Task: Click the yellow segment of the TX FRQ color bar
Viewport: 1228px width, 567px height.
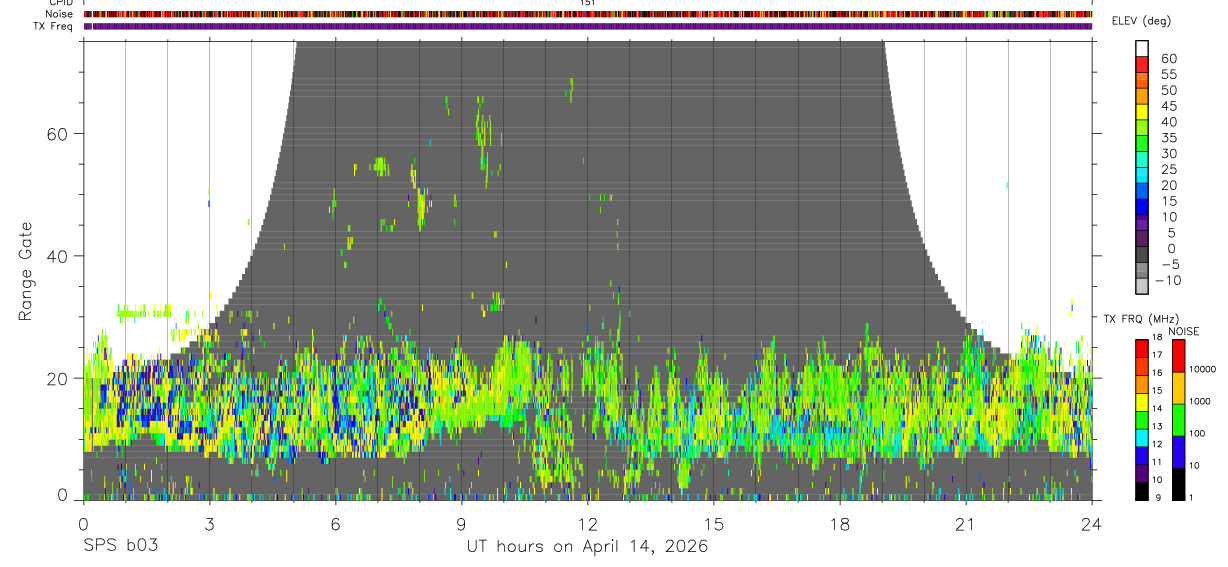Action: 1141,402
